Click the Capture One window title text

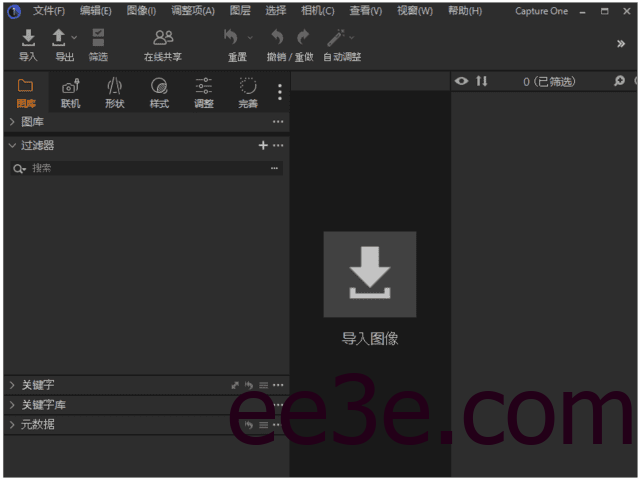541,11
